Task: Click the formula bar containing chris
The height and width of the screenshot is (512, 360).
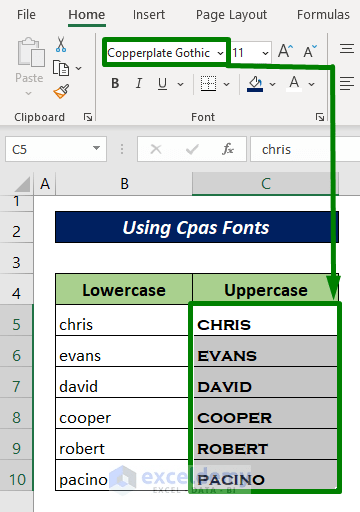Action: (305, 149)
